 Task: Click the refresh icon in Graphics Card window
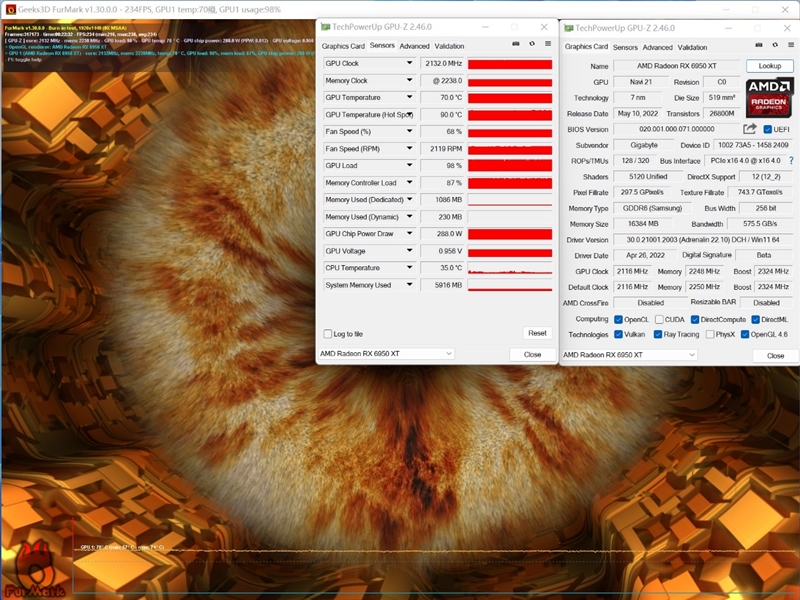(x=775, y=45)
